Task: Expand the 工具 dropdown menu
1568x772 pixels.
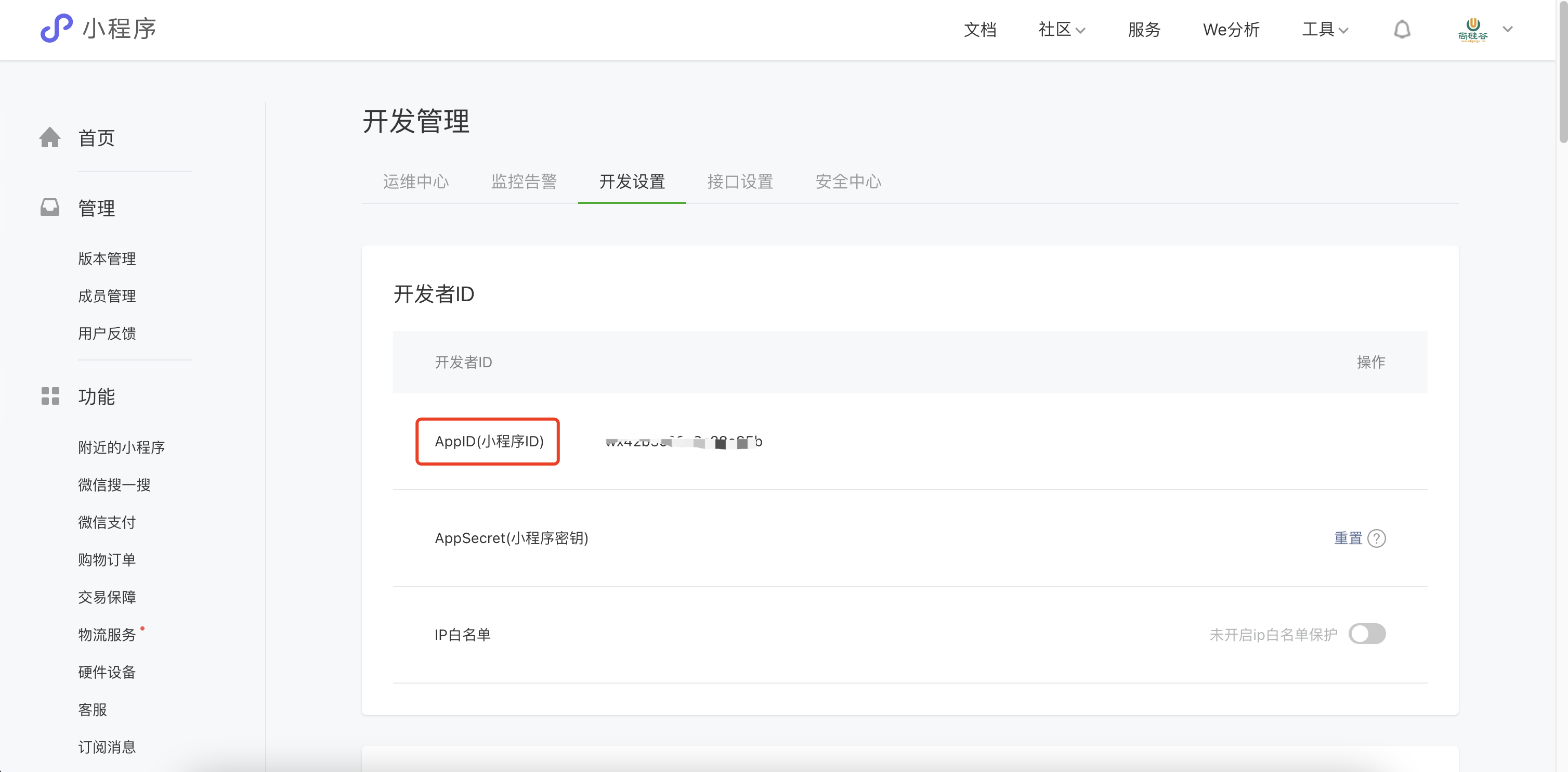Action: point(1325,29)
